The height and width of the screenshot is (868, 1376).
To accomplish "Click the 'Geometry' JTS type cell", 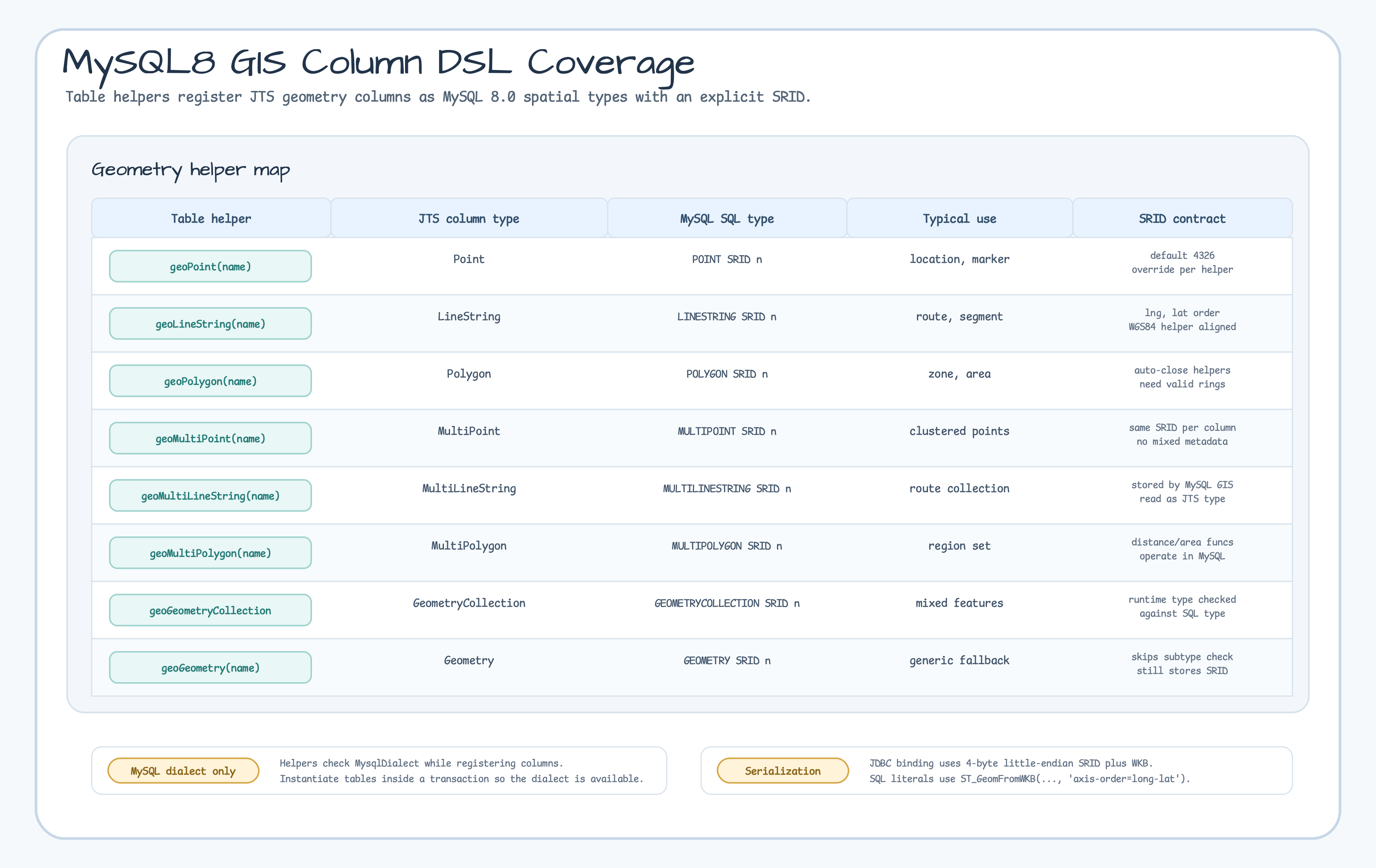I will [x=468, y=660].
